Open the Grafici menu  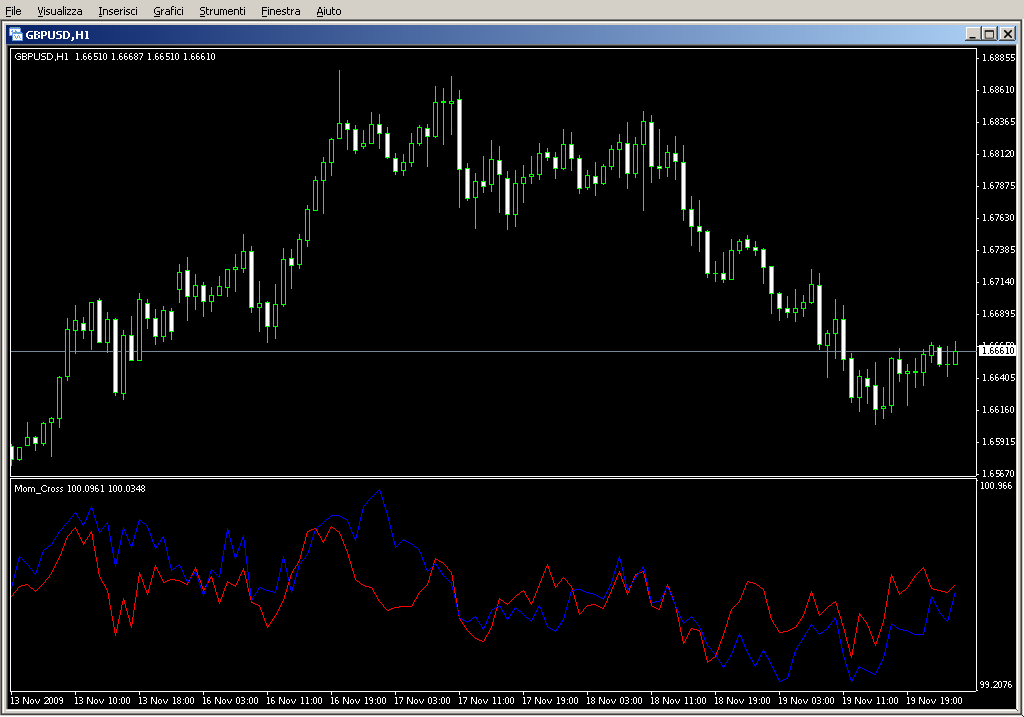point(168,11)
